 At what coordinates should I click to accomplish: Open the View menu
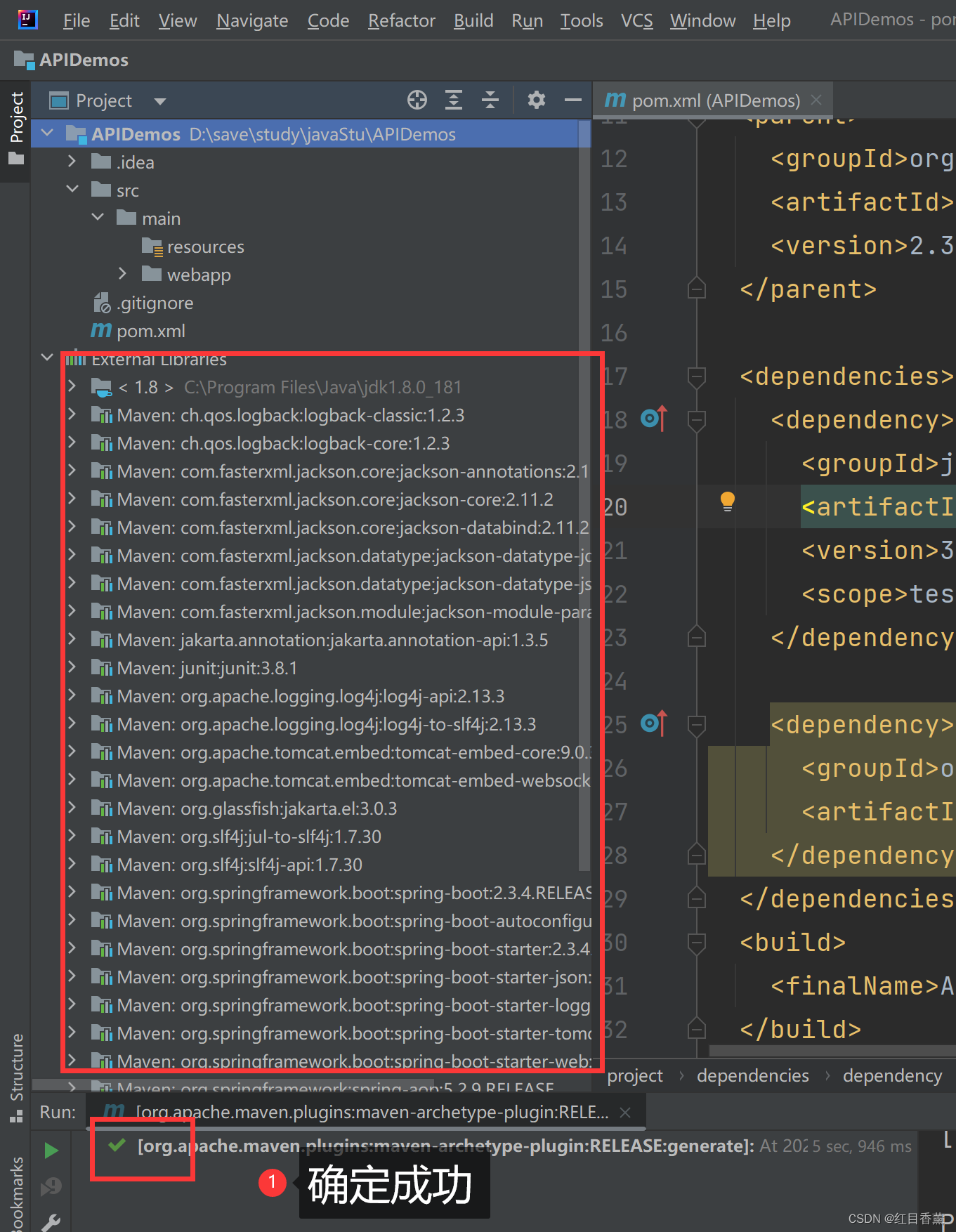[178, 20]
